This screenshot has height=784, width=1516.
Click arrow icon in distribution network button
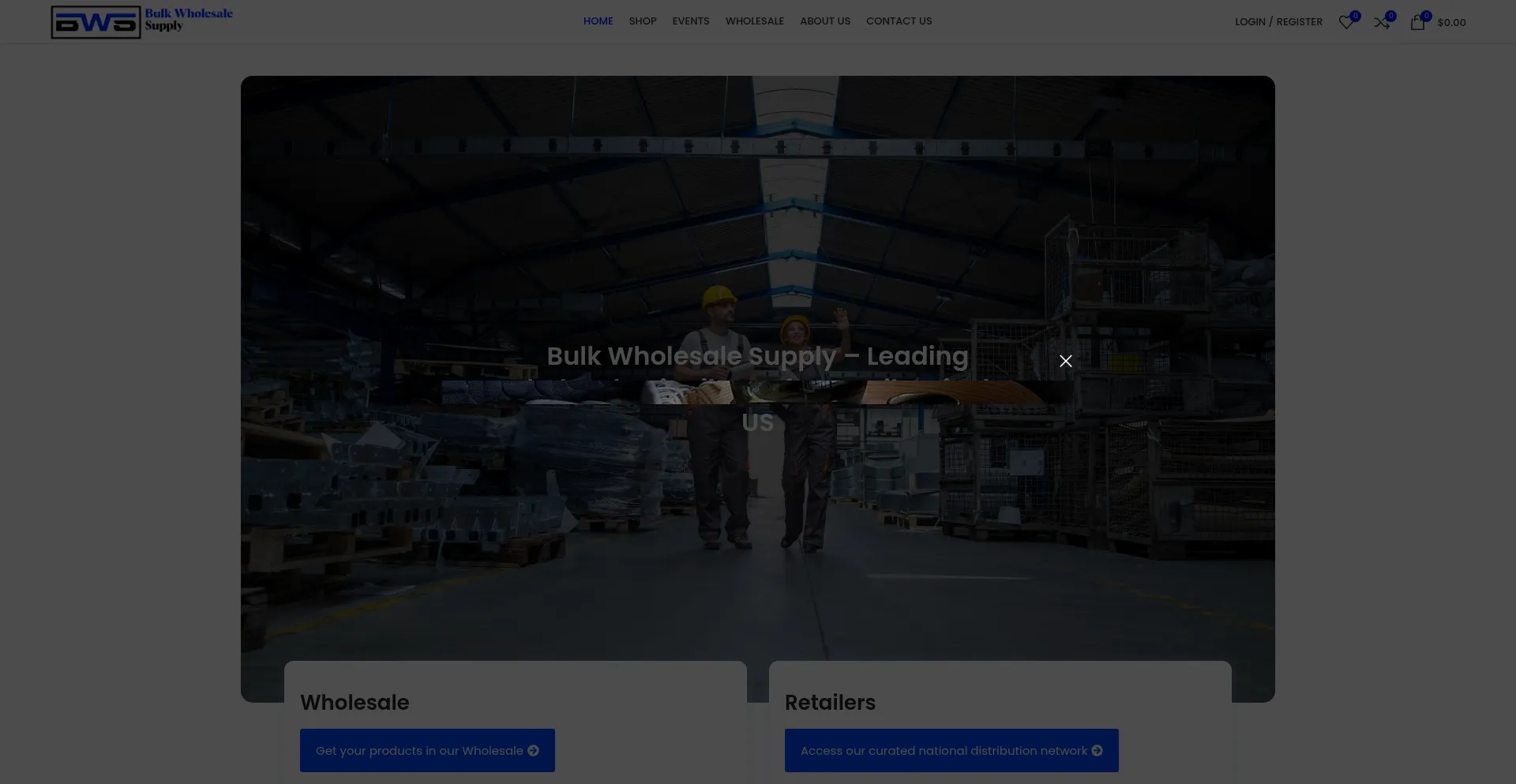(x=1097, y=751)
